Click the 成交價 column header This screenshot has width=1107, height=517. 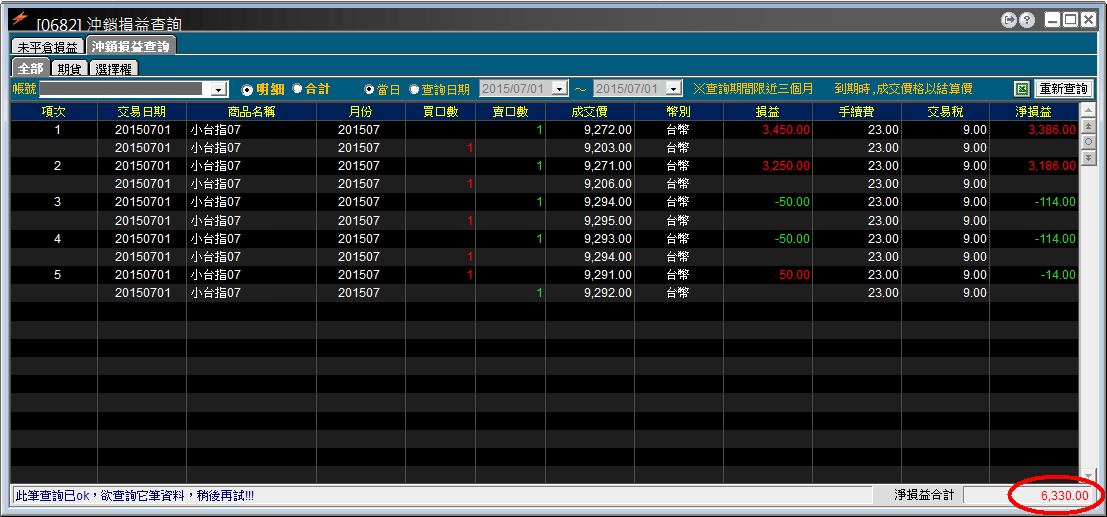[590, 112]
